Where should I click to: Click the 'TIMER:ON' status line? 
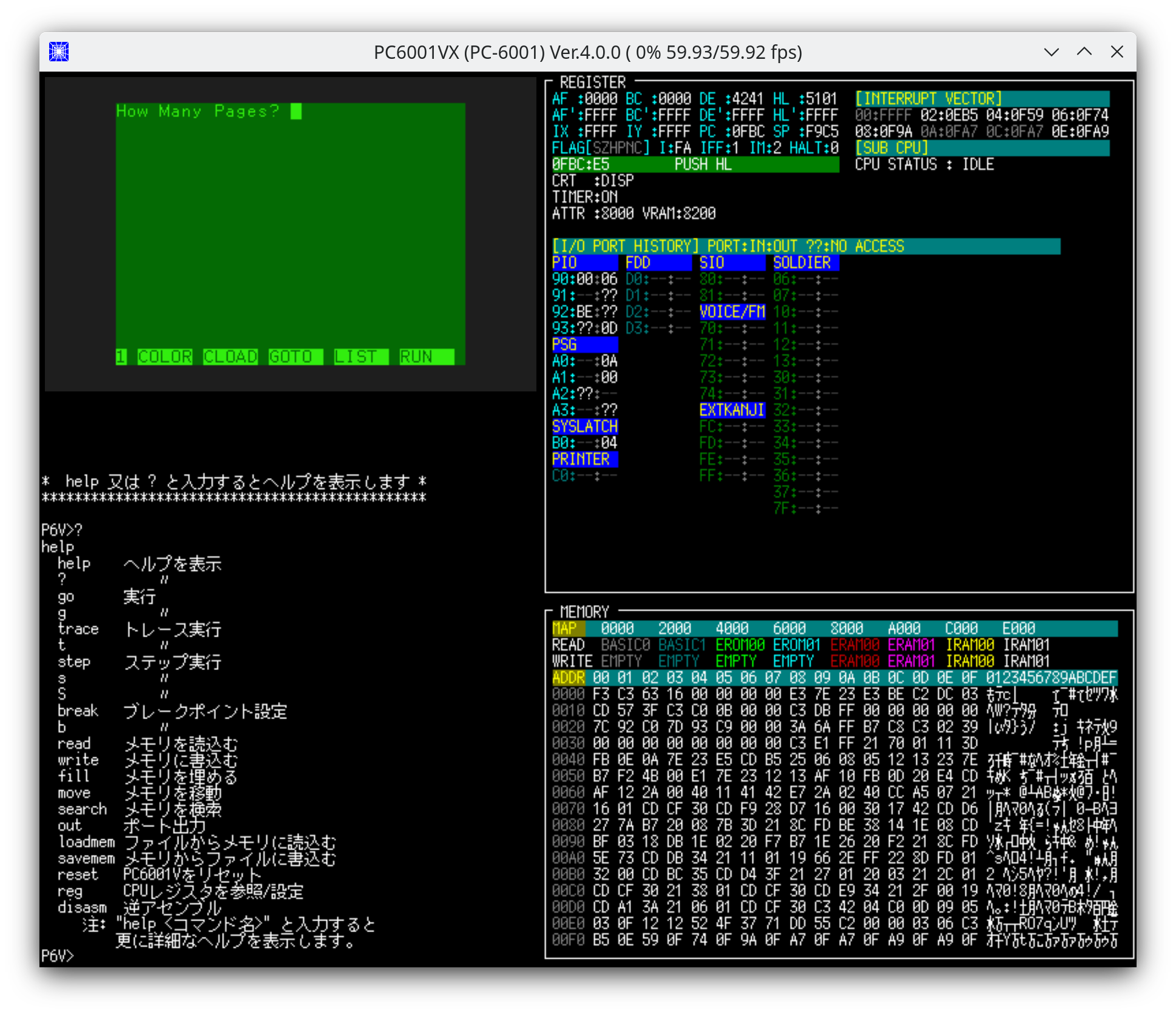coord(585,197)
